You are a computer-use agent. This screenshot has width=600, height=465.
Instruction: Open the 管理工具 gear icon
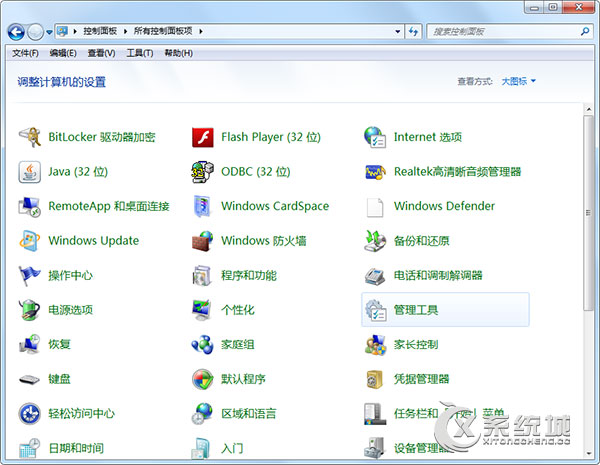coord(375,310)
